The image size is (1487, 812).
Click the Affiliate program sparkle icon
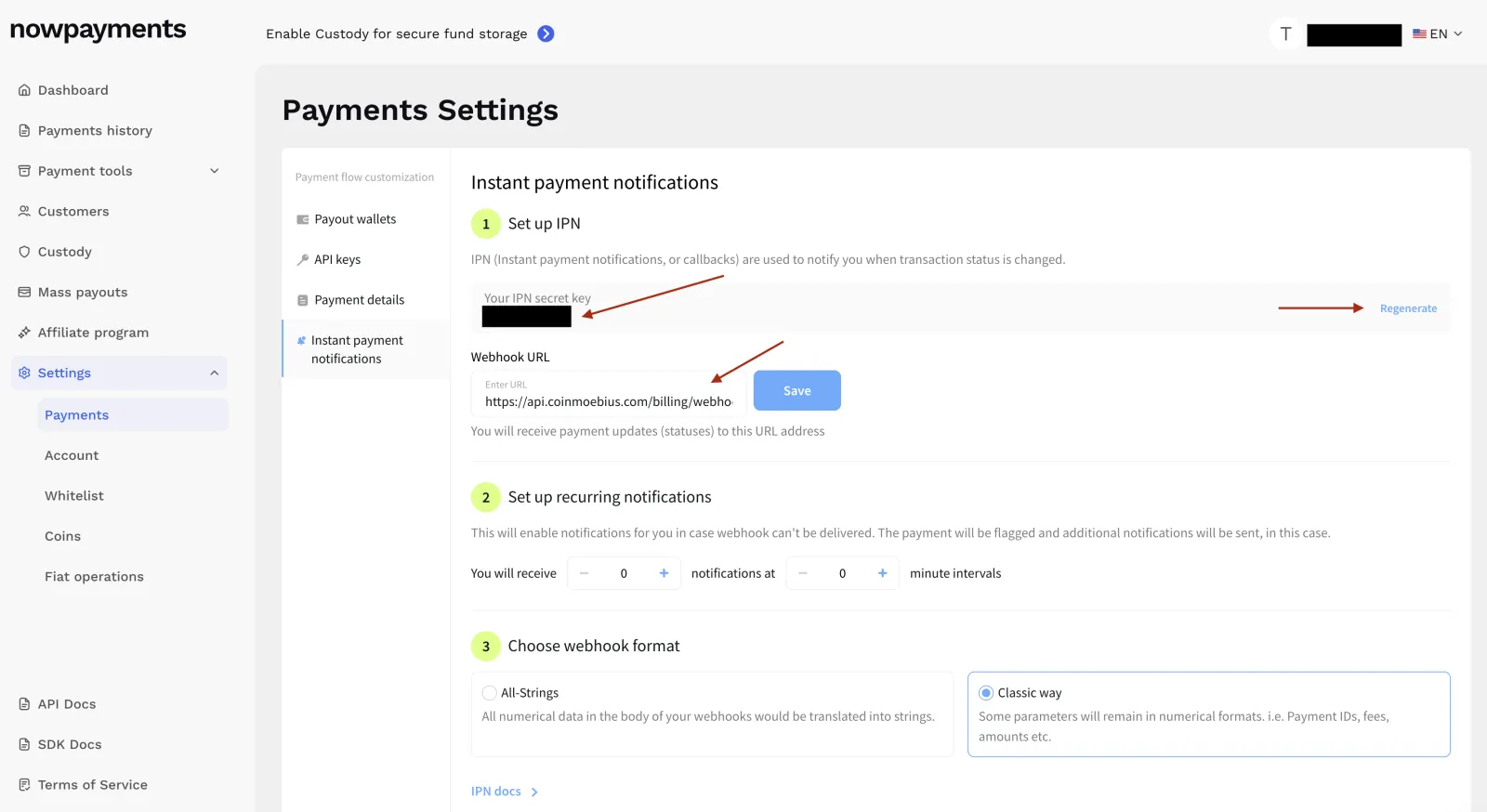(24, 333)
